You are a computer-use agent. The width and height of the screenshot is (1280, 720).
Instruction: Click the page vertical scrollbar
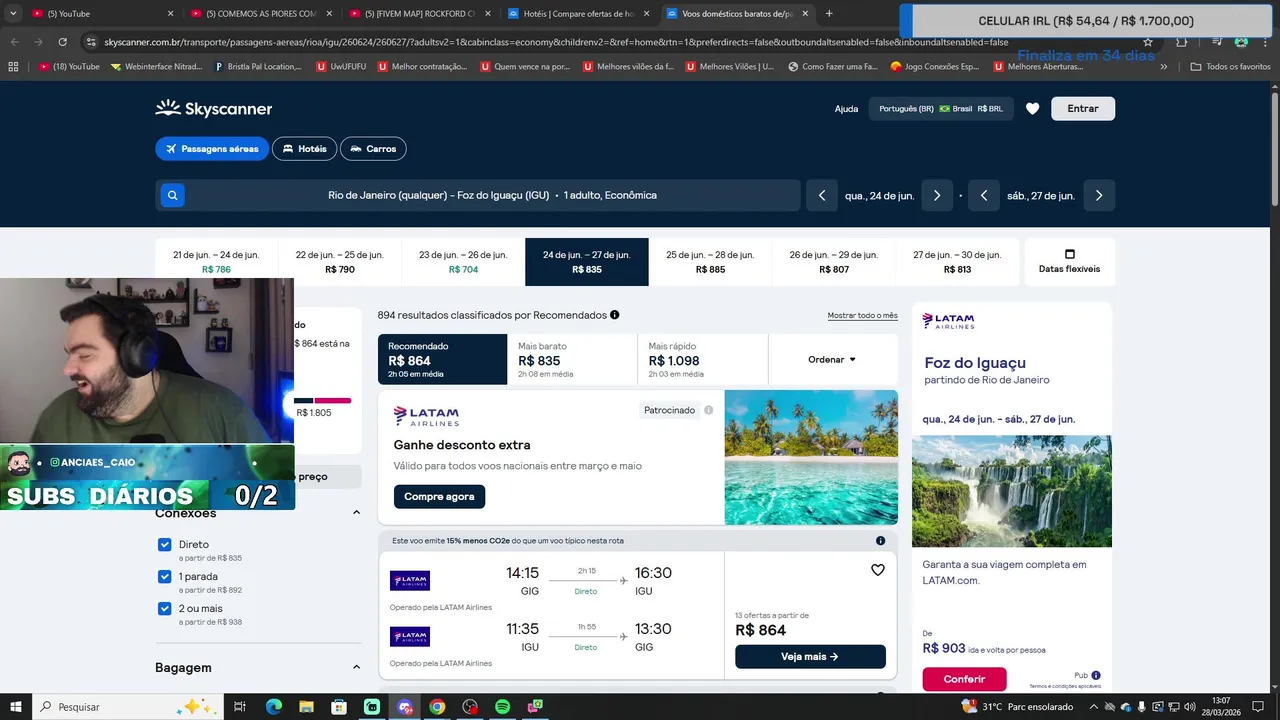coord(1274,150)
